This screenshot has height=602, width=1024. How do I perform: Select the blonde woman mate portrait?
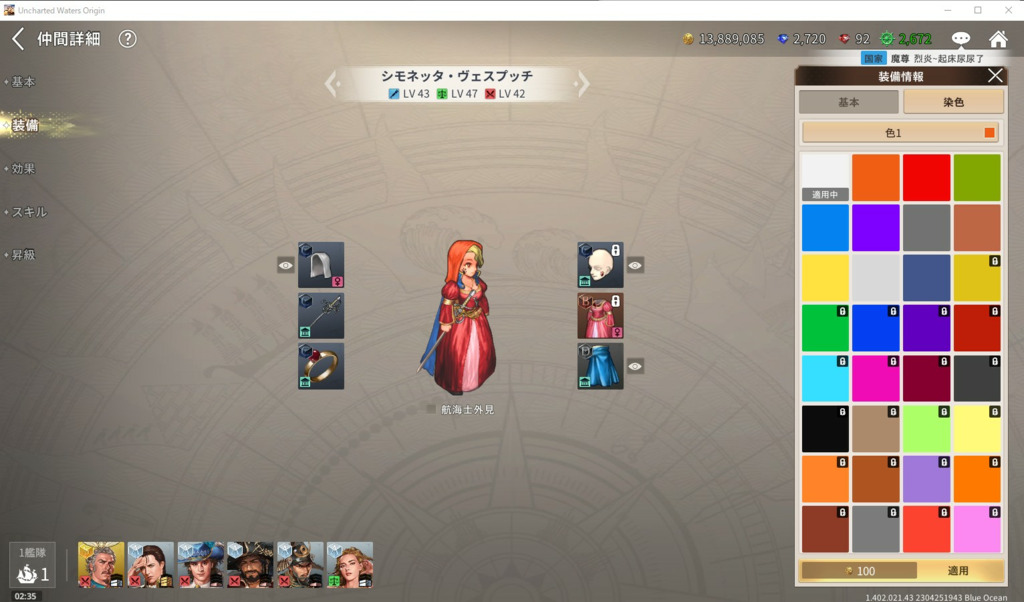click(x=349, y=565)
